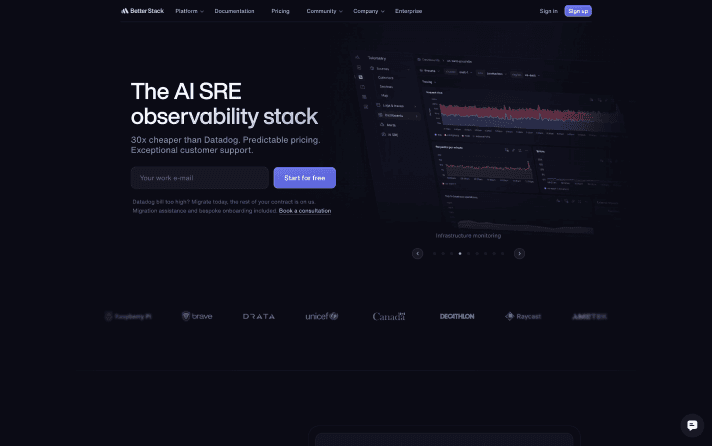
Task: Open the Platform dropdown menu
Action: tap(189, 11)
